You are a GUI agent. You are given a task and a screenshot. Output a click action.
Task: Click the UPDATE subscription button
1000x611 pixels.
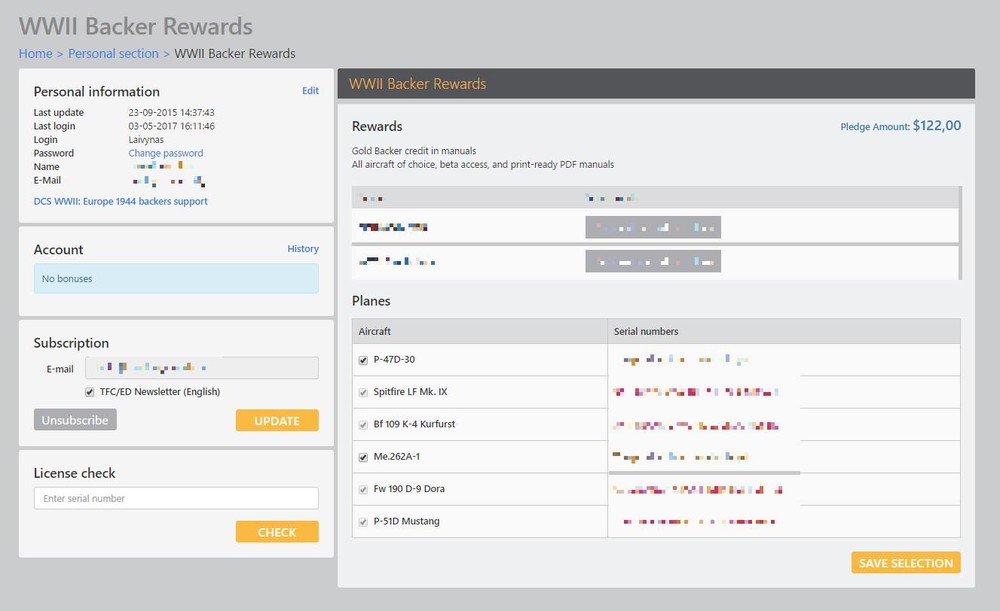[277, 420]
